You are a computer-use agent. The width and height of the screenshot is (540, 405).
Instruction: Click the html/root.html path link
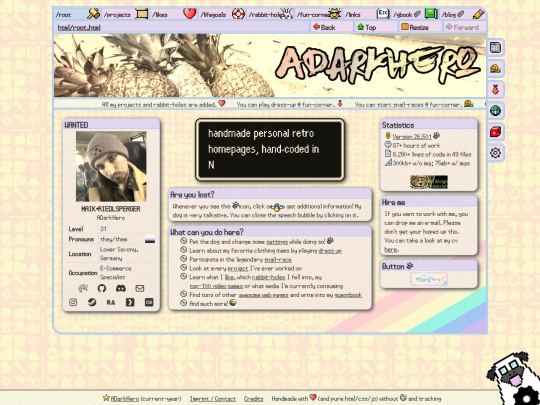coord(79,27)
